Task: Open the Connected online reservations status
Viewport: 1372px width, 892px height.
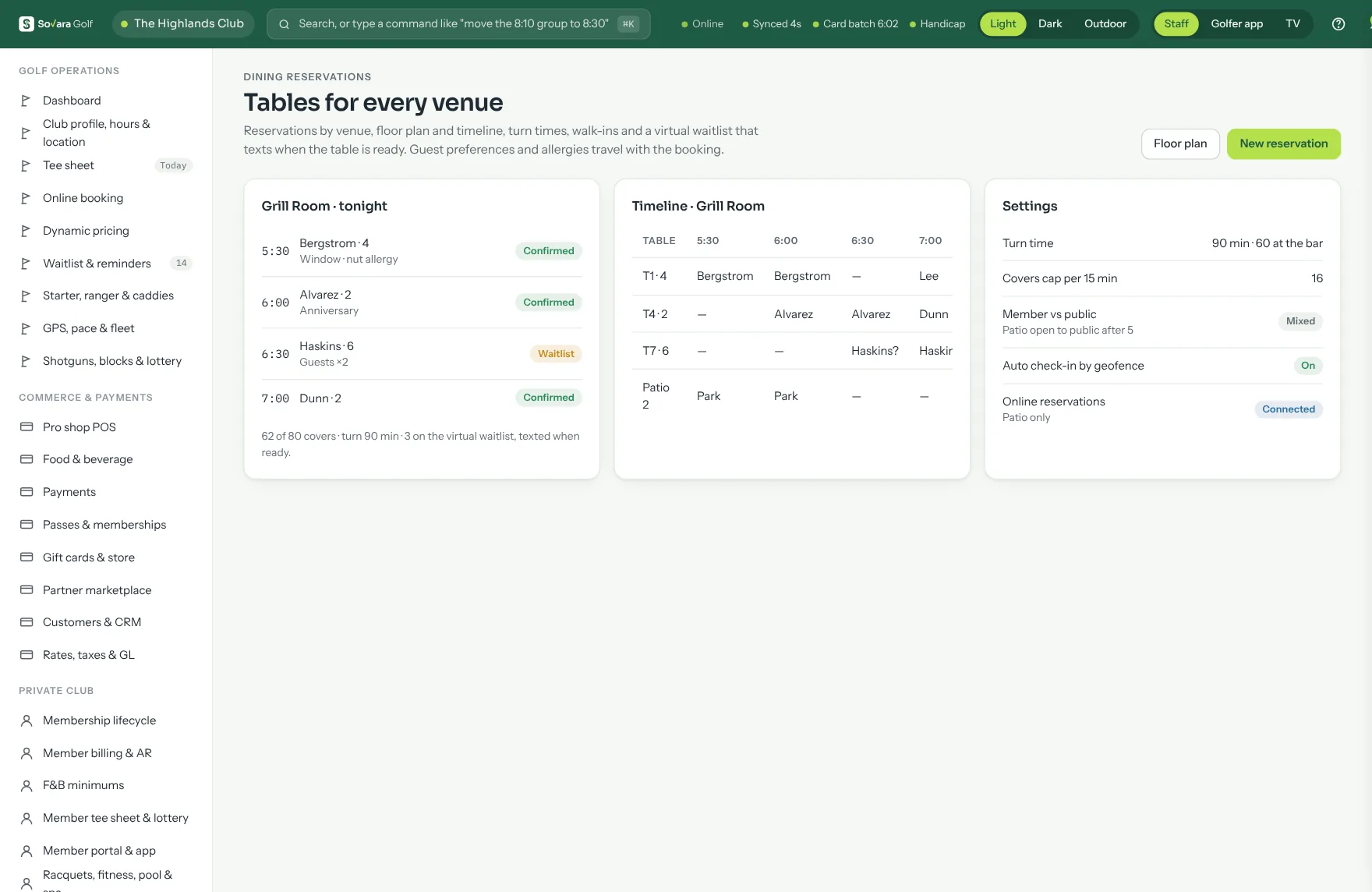Action: coord(1289,409)
